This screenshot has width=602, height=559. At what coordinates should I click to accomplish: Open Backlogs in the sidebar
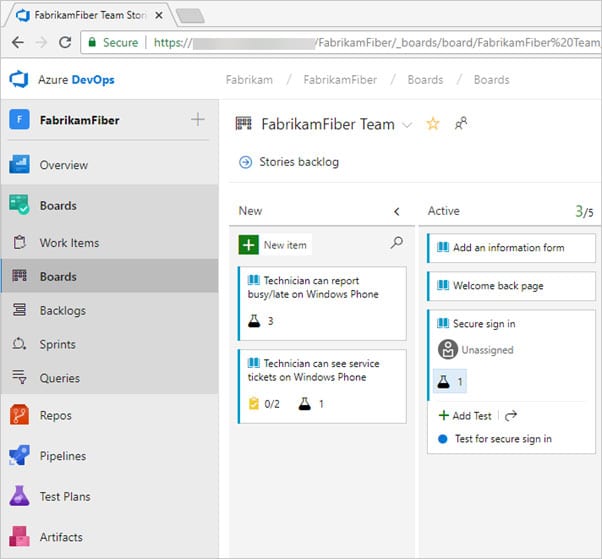pyautogui.click(x=110, y=310)
